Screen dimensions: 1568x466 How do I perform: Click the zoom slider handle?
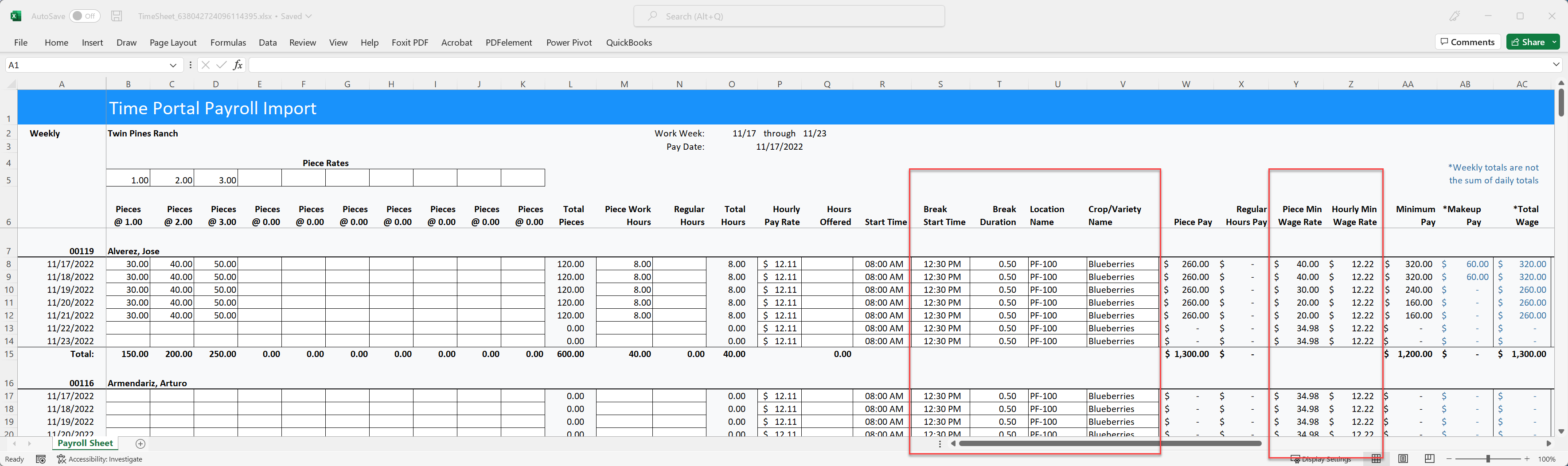point(1488,459)
